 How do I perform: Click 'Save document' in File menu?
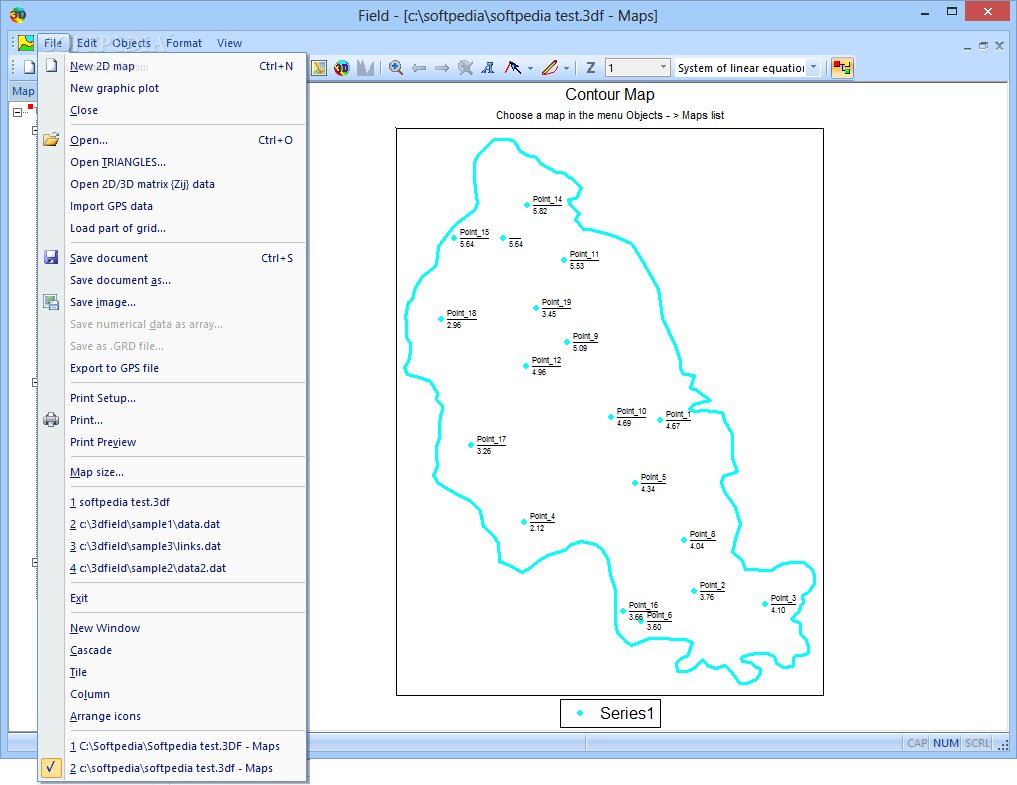[171, 258]
